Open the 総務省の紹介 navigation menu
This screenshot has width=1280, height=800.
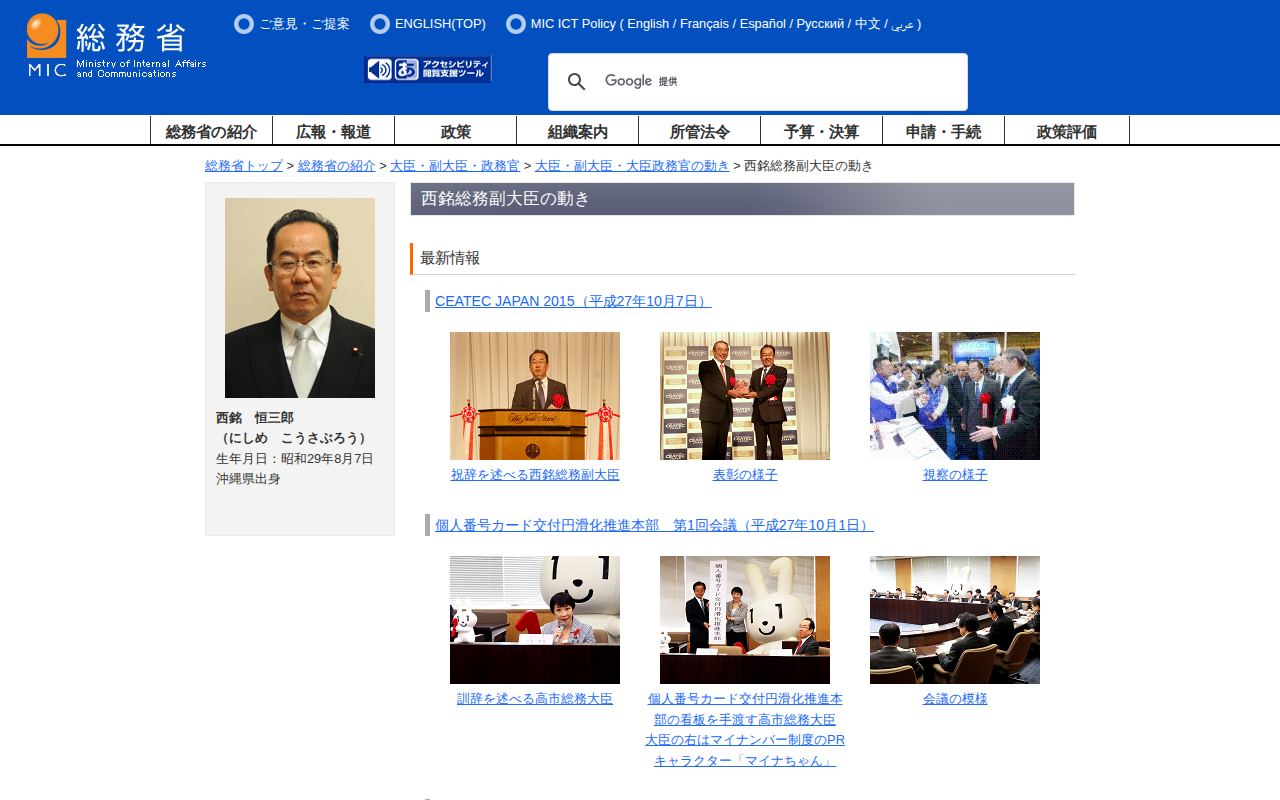(x=211, y=131)
